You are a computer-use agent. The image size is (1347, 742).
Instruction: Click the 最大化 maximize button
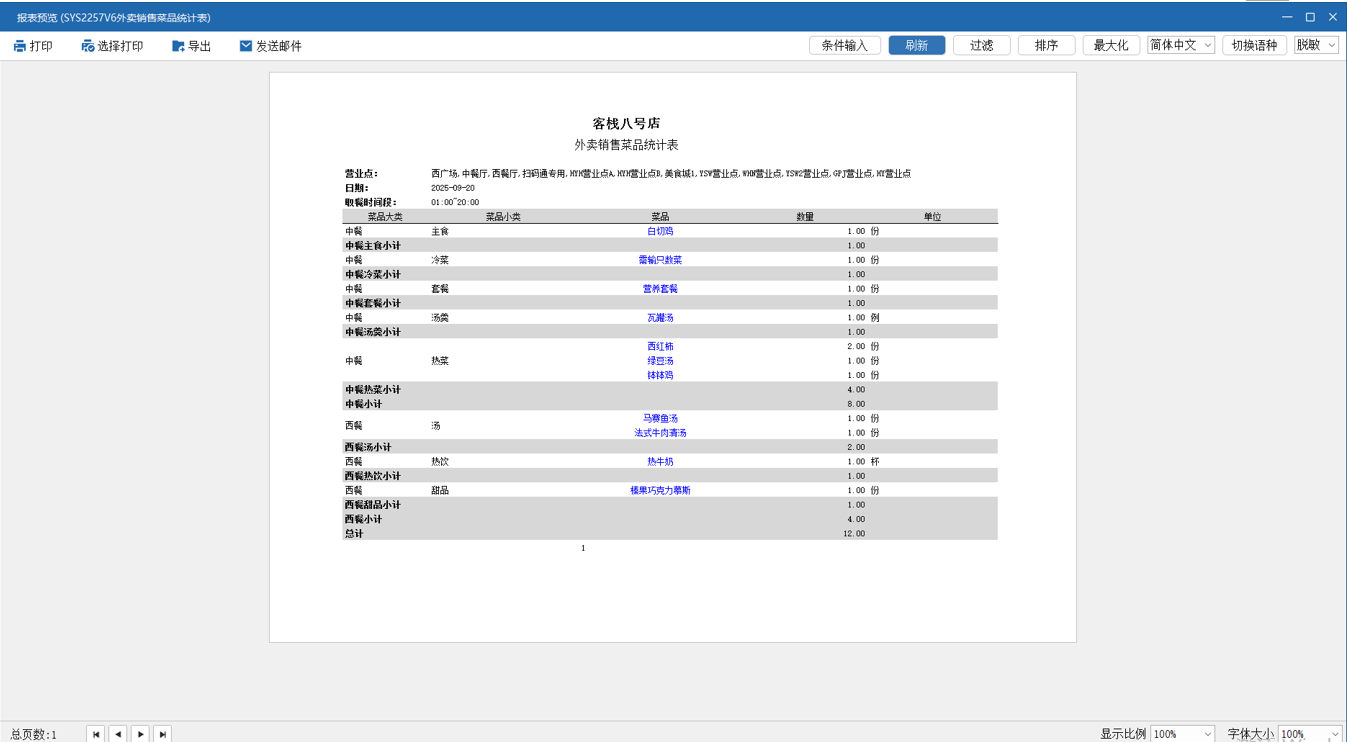click(x=1111, y=45)
